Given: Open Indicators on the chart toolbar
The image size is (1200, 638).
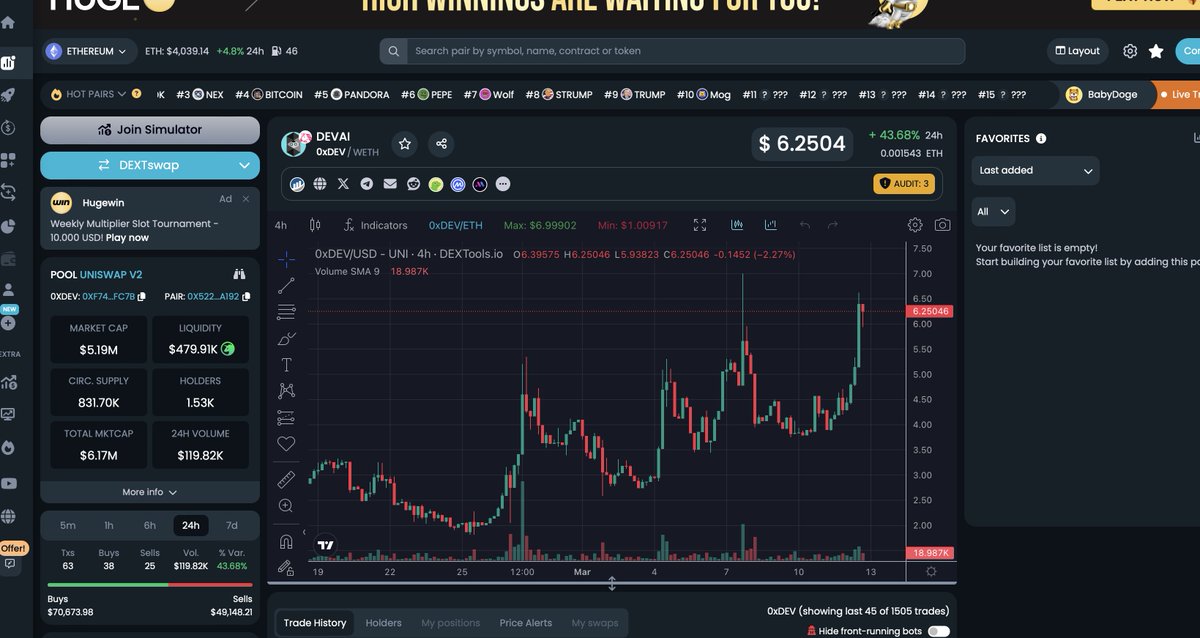Looking at the screenshot, I should point(375,226).
